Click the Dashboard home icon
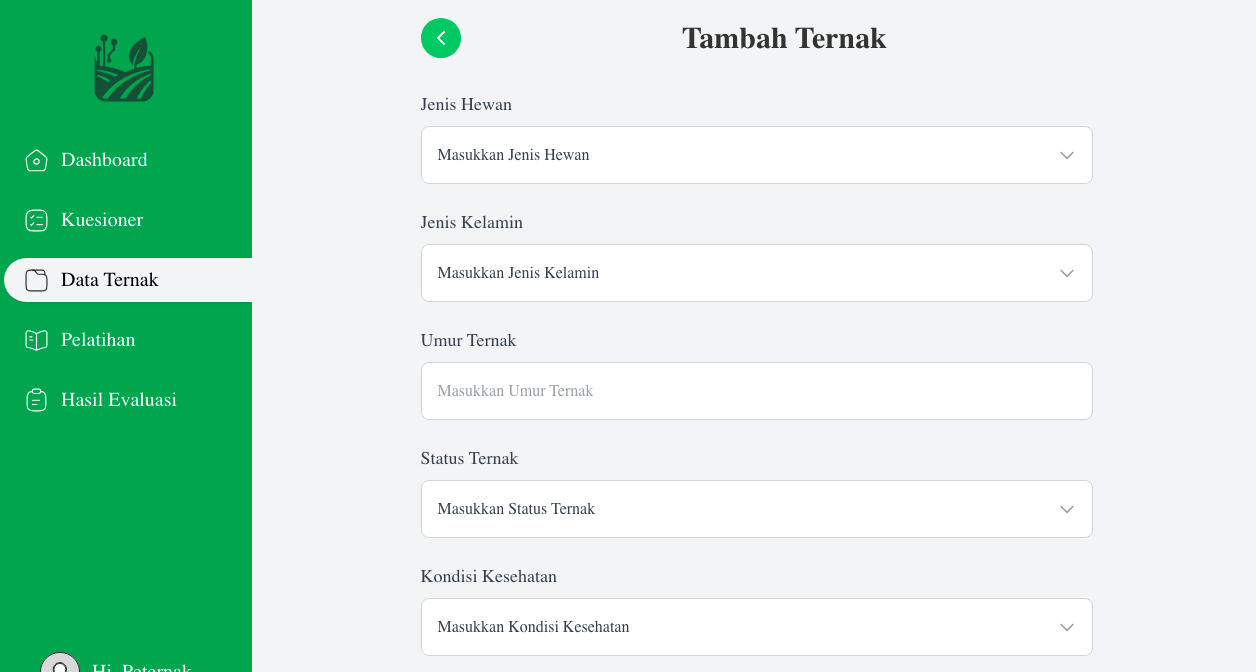This screenshot has width=1256, height=672. (x=36, y=160)
